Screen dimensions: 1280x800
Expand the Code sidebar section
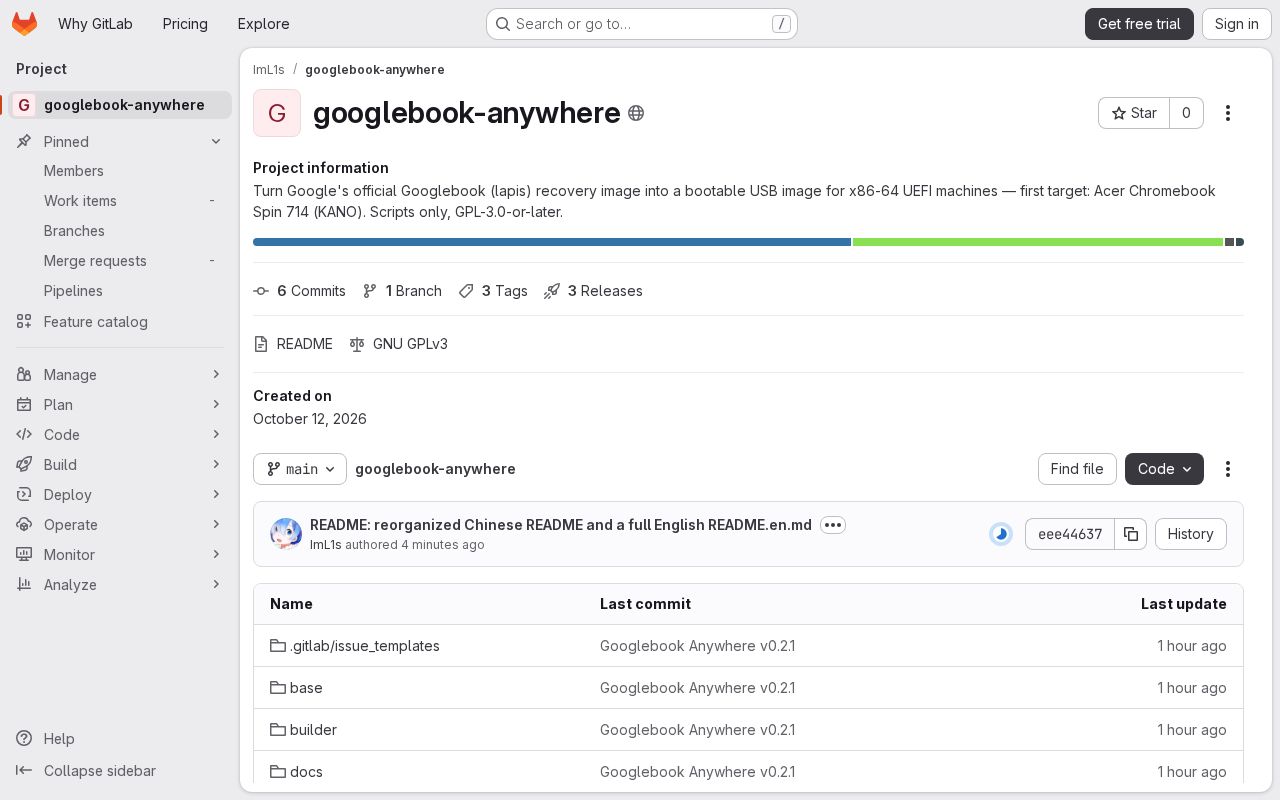click(120, 435)
